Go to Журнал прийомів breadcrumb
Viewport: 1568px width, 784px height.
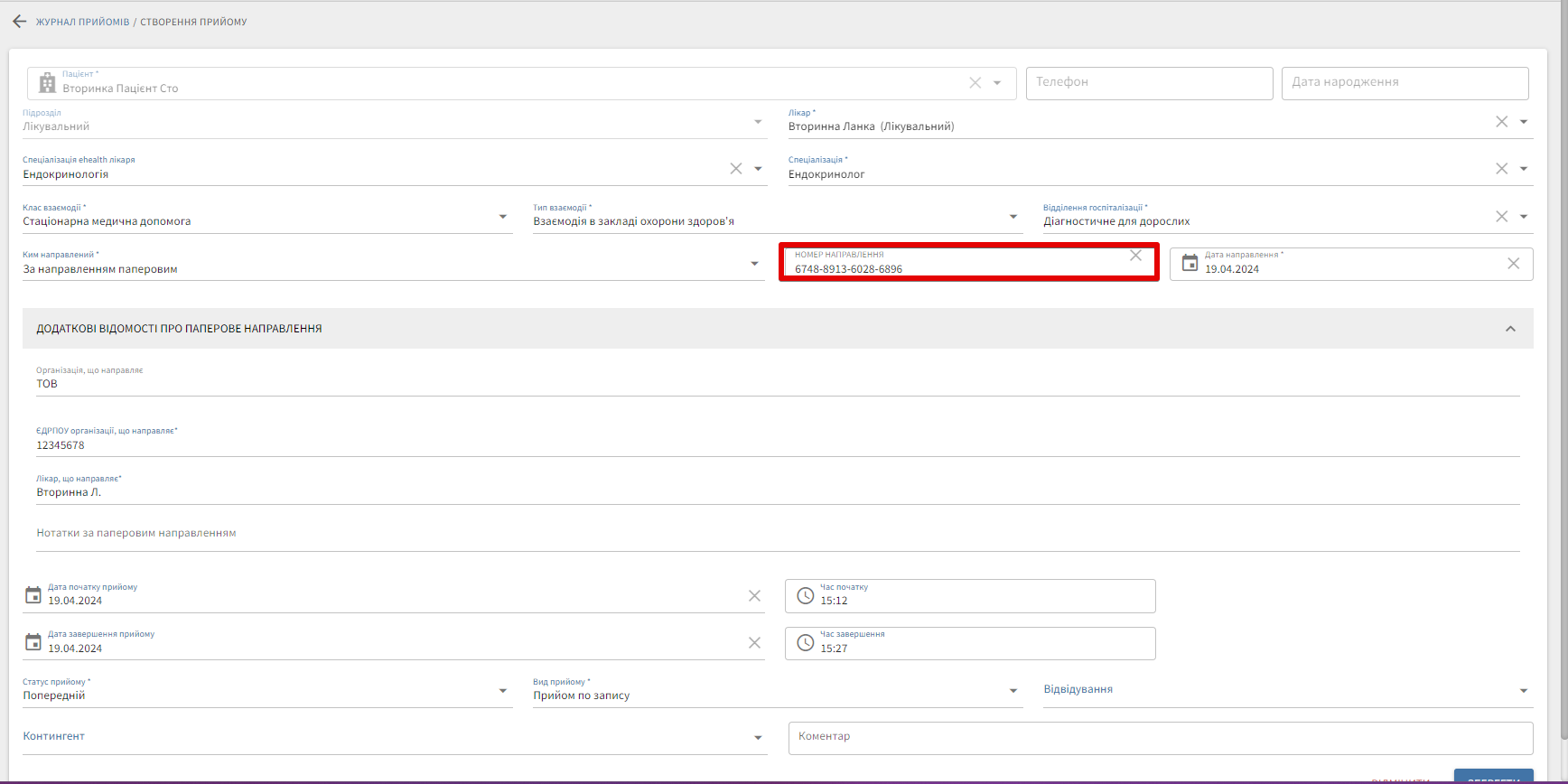pos(83,22)
